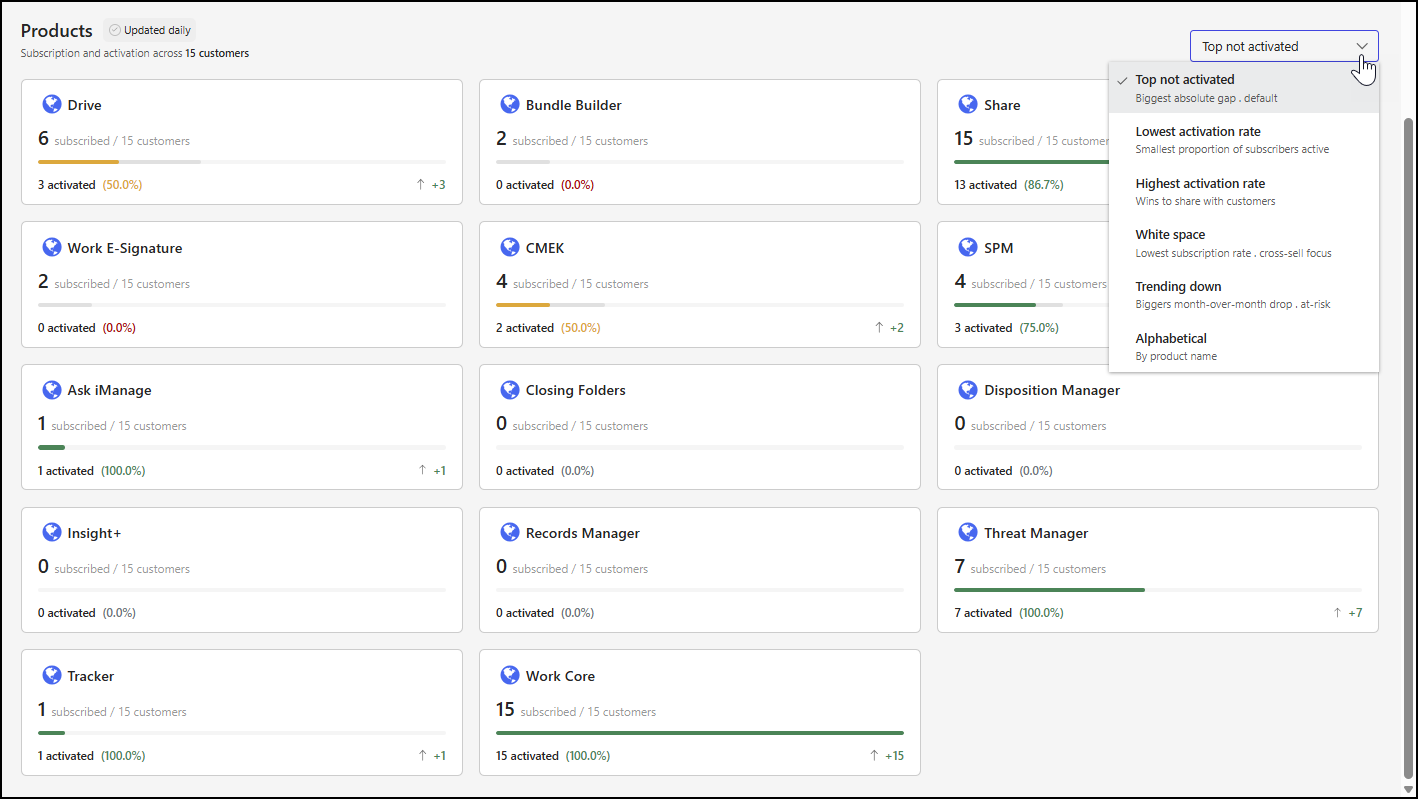Click '(50.0%)' on CMEK card
1418x799 pixels.
pos(581,328)
